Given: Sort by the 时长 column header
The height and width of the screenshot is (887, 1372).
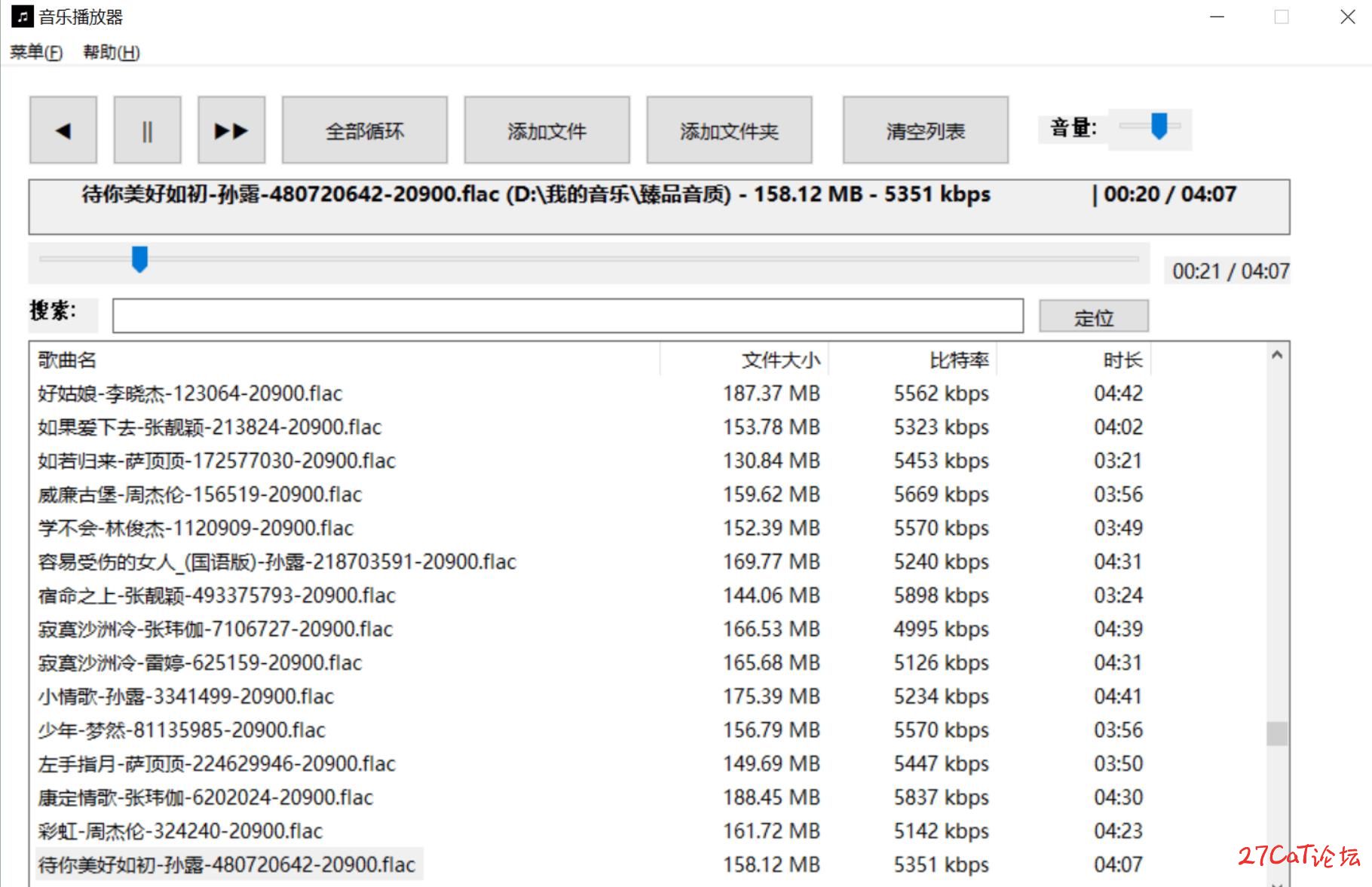Looking at the screenshot, I should 1075,359.
